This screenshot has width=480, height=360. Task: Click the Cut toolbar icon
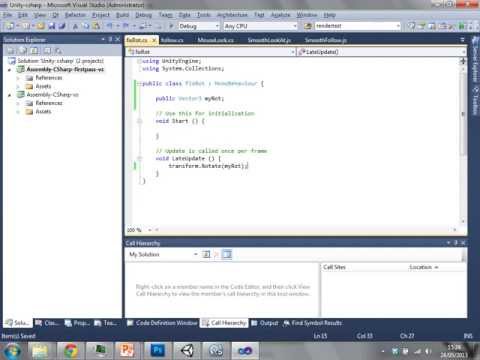click(75, 26)
